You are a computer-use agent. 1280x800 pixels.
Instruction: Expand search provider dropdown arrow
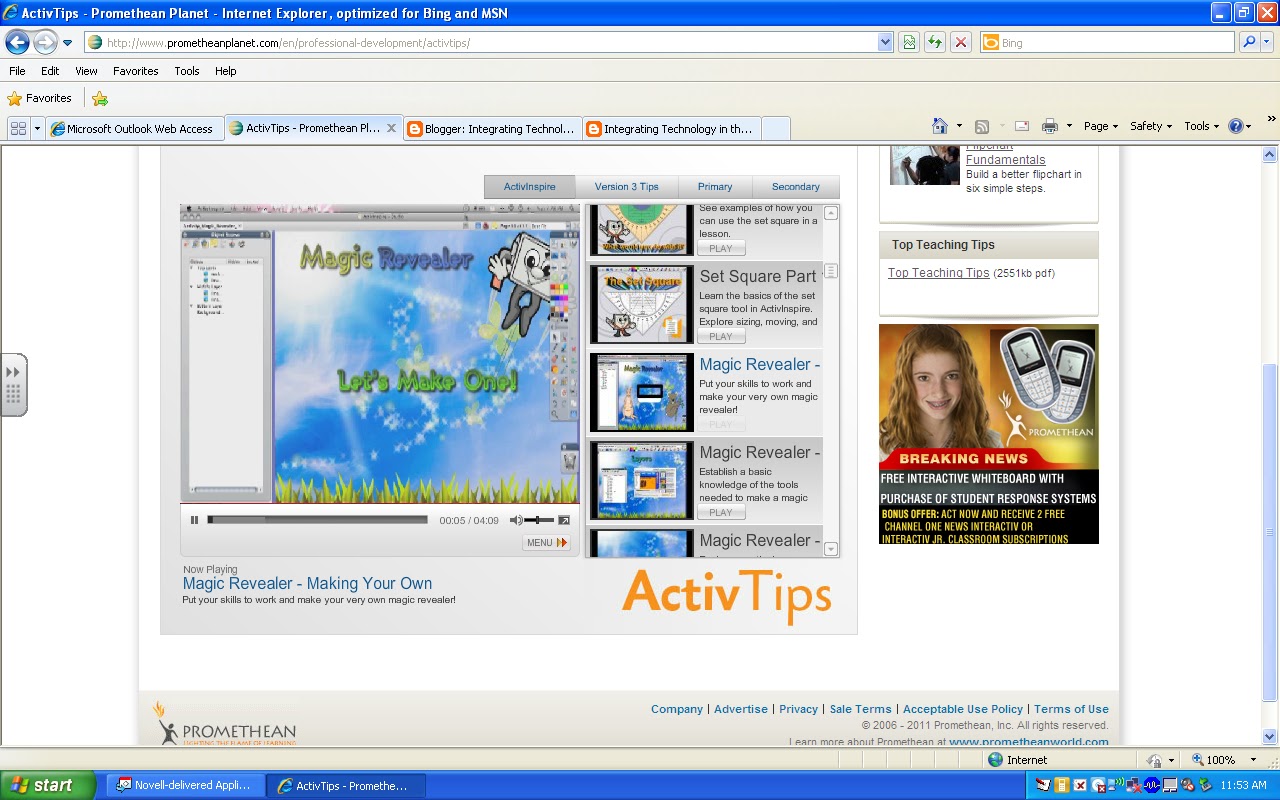point(1267,42)
